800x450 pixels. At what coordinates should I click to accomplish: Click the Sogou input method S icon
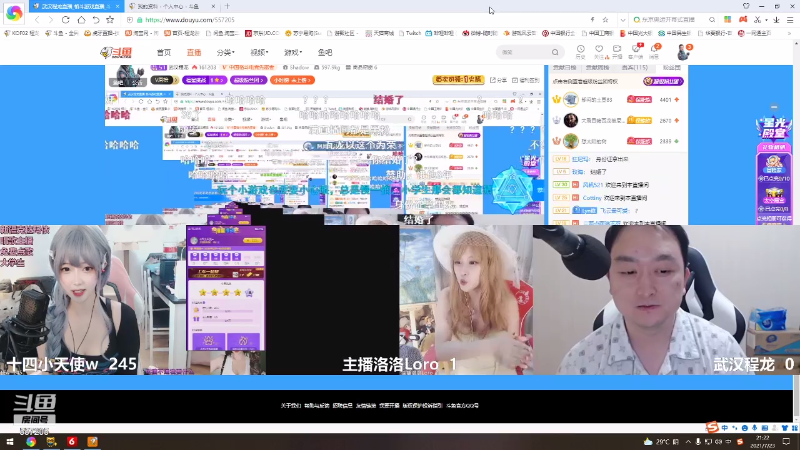(713, 427)
